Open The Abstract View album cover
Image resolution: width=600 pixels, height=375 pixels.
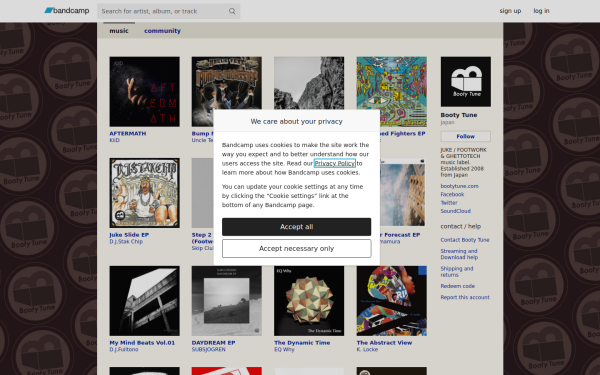click(x=391, y=301)
